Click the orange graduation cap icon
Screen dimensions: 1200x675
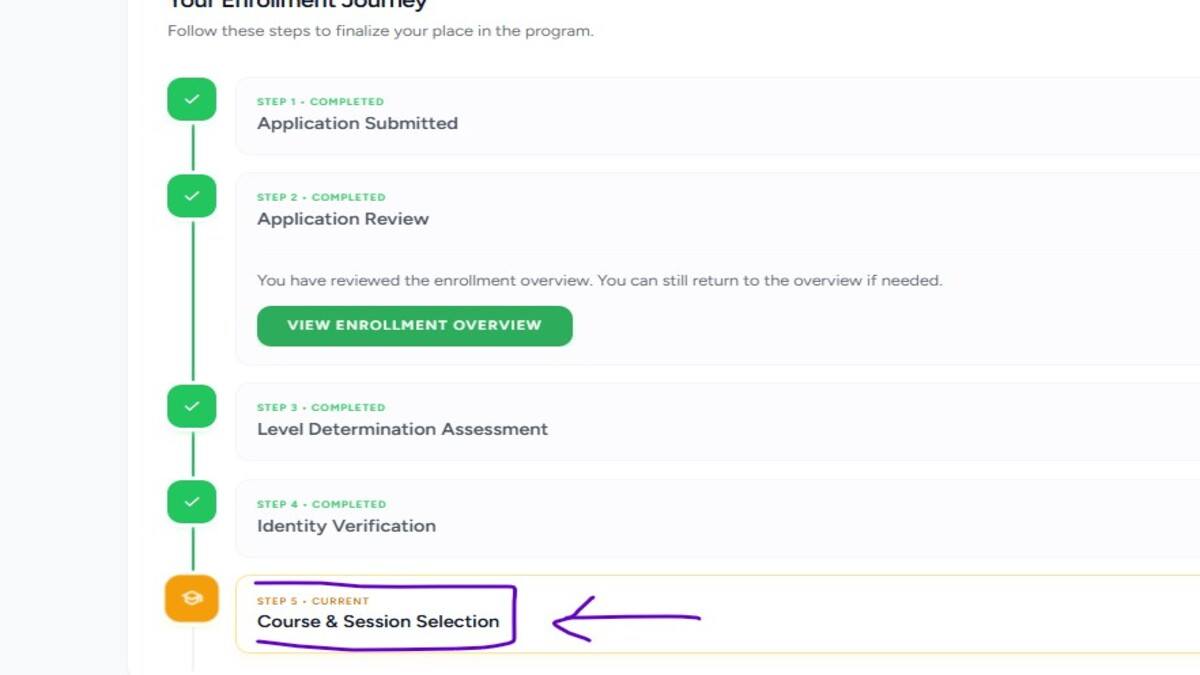tap(192, 598)
